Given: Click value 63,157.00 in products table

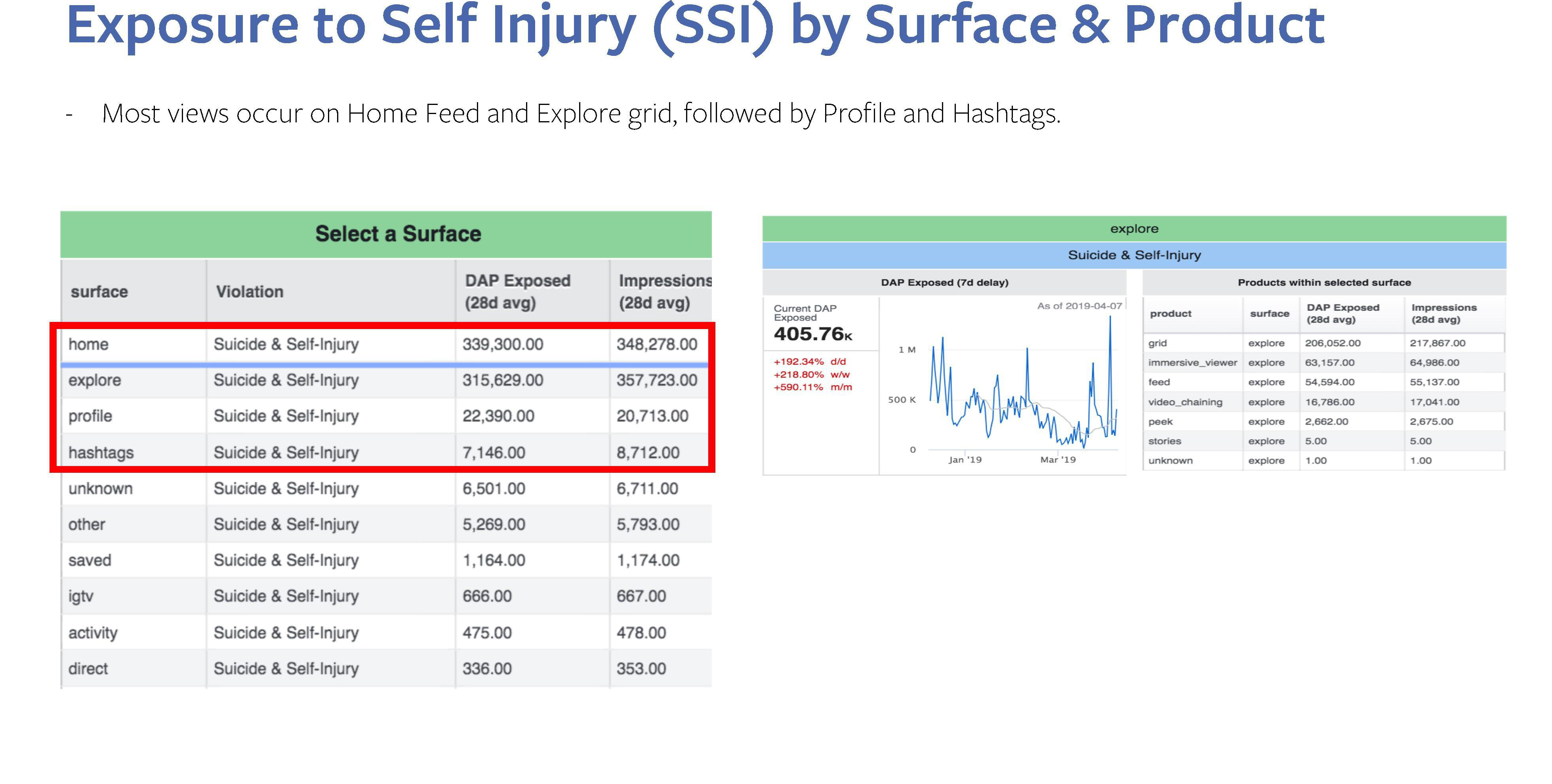Looking at the screenshot, I should click(x=1330, y=362).
